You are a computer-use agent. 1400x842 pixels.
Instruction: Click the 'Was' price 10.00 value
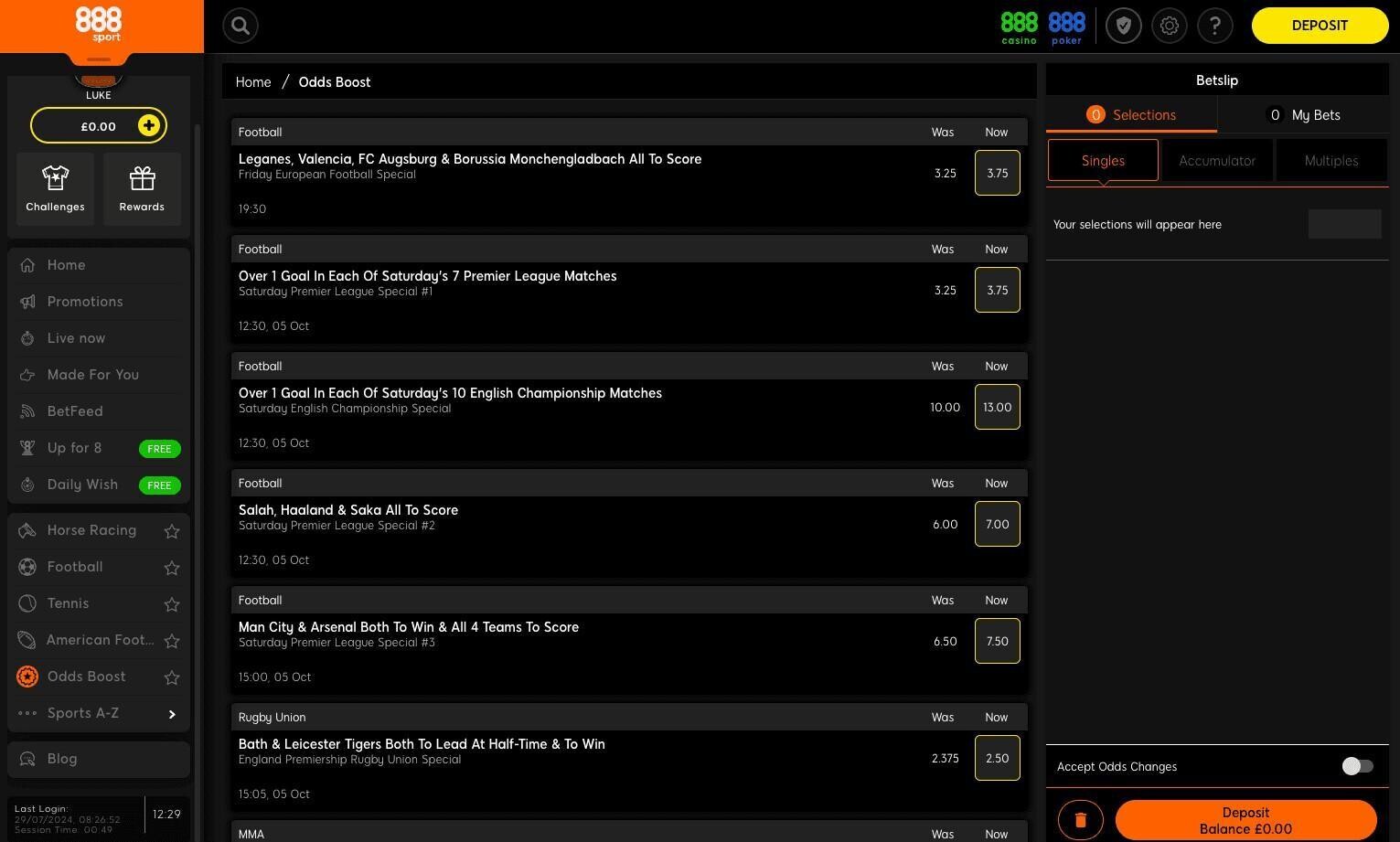945,408
